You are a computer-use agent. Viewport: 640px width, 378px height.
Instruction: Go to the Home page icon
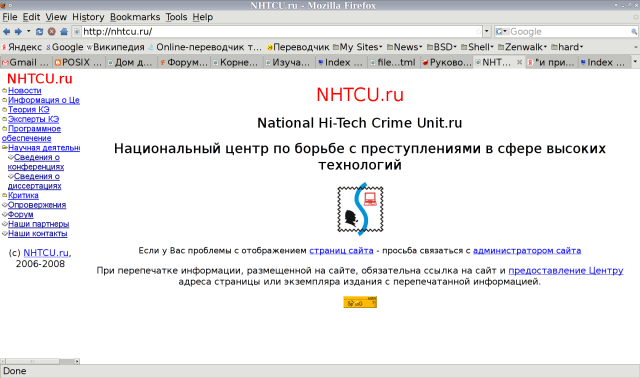coord(64,31)
